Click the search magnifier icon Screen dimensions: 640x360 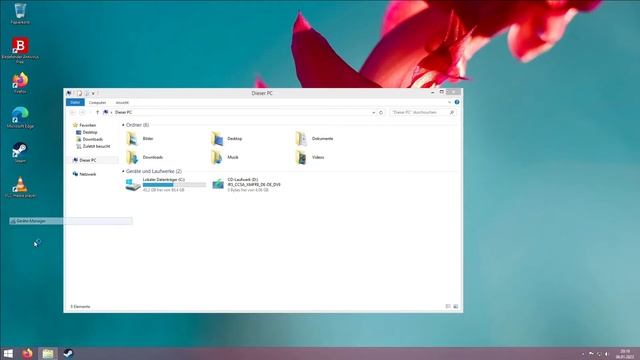[x=451, y=112]
